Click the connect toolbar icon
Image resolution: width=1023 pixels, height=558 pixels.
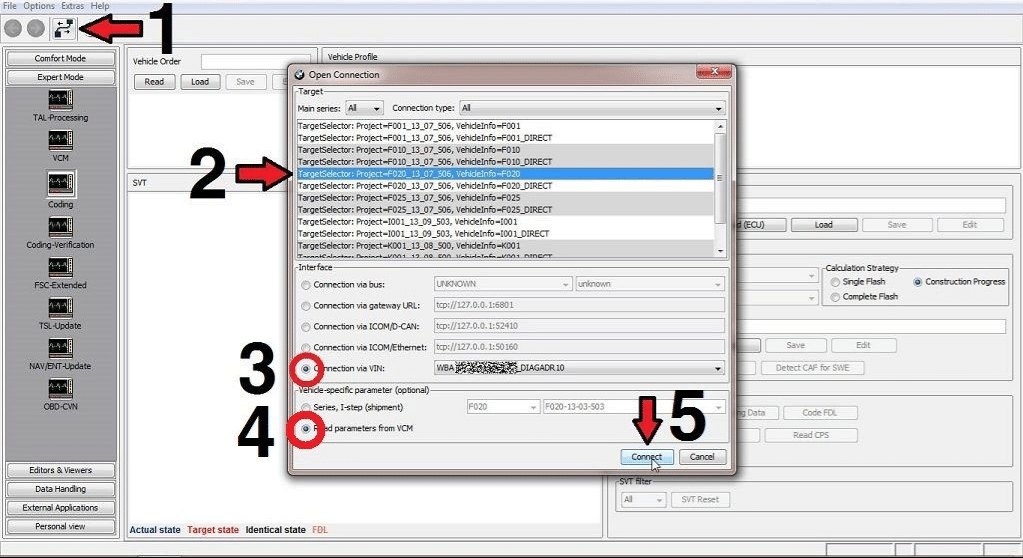[x=64, y=28]
